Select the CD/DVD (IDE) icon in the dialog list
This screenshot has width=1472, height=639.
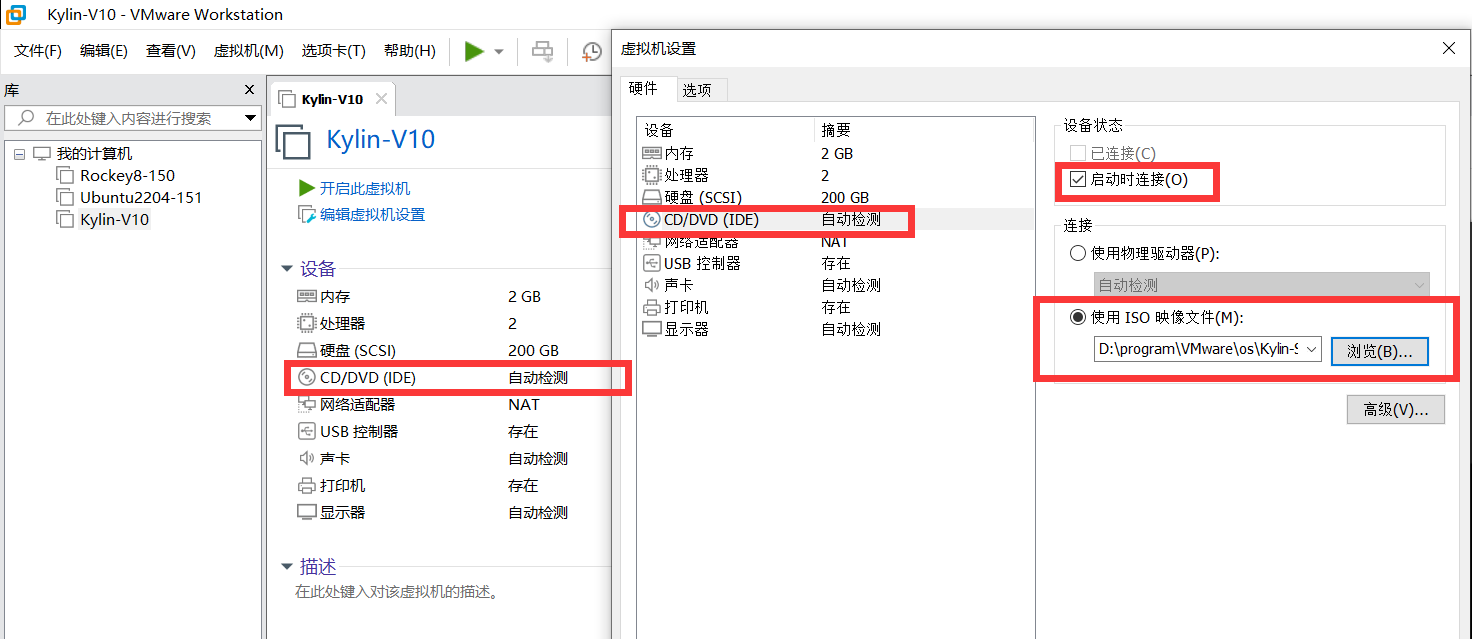pyautogui.click(x=652, y=219)
